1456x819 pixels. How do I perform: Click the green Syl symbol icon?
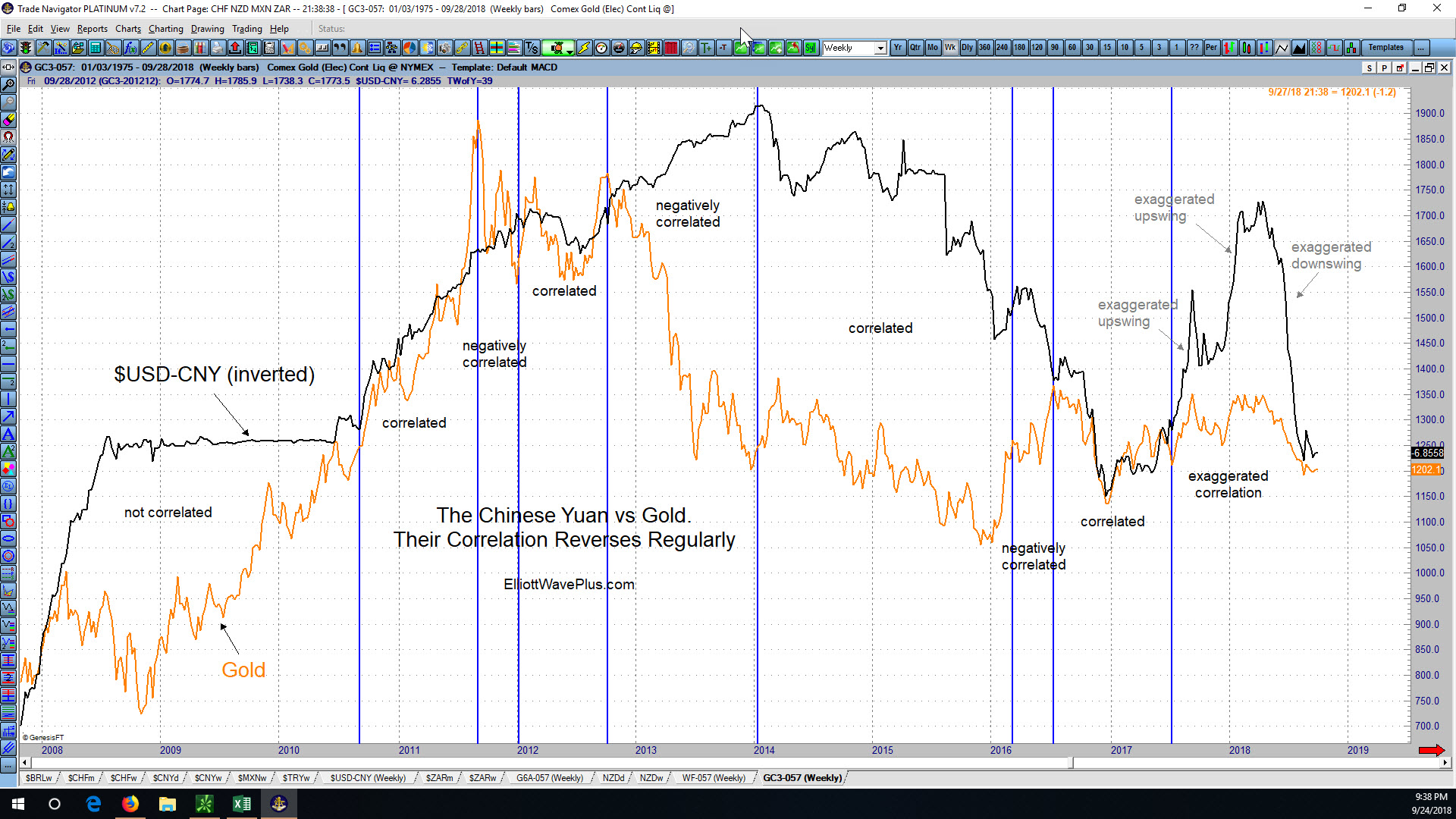(811, 48)
